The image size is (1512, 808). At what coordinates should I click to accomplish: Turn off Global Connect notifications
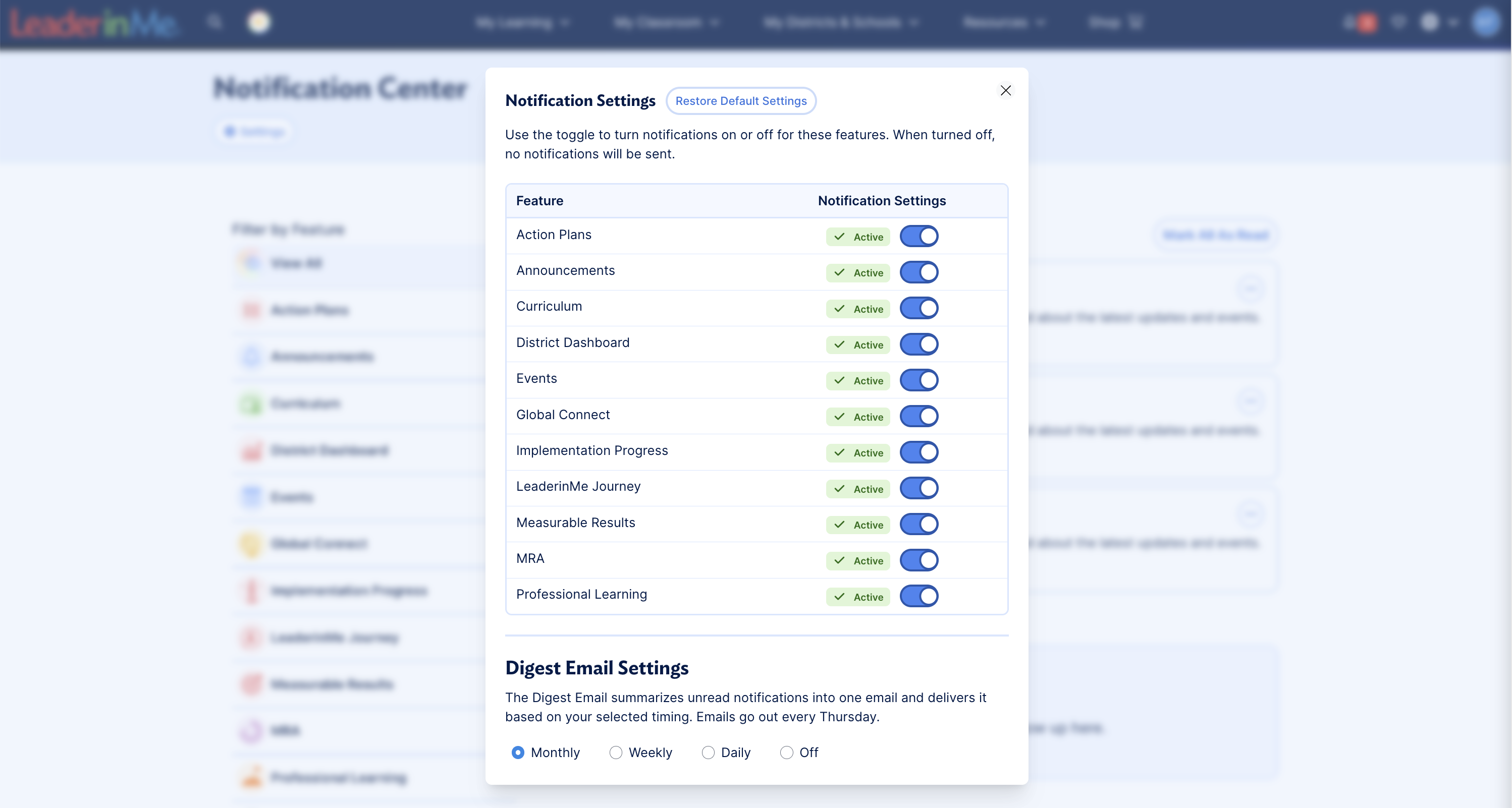tap(919, 417)
